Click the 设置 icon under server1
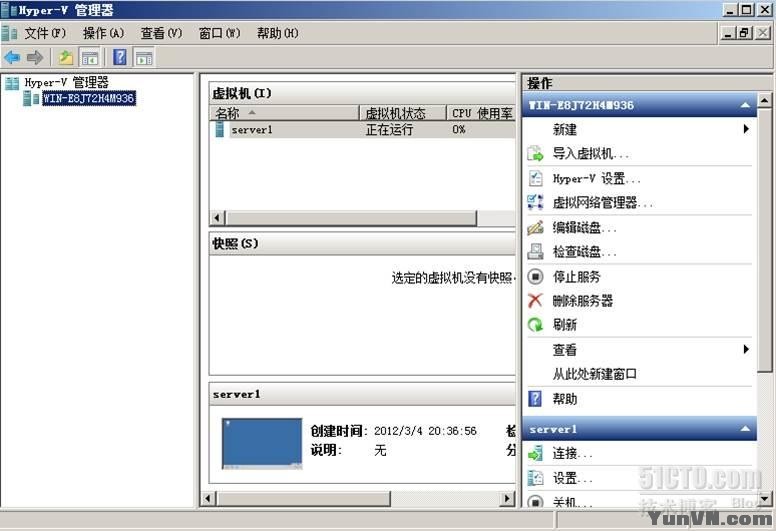The image size is (776, 531). (535, 478)
